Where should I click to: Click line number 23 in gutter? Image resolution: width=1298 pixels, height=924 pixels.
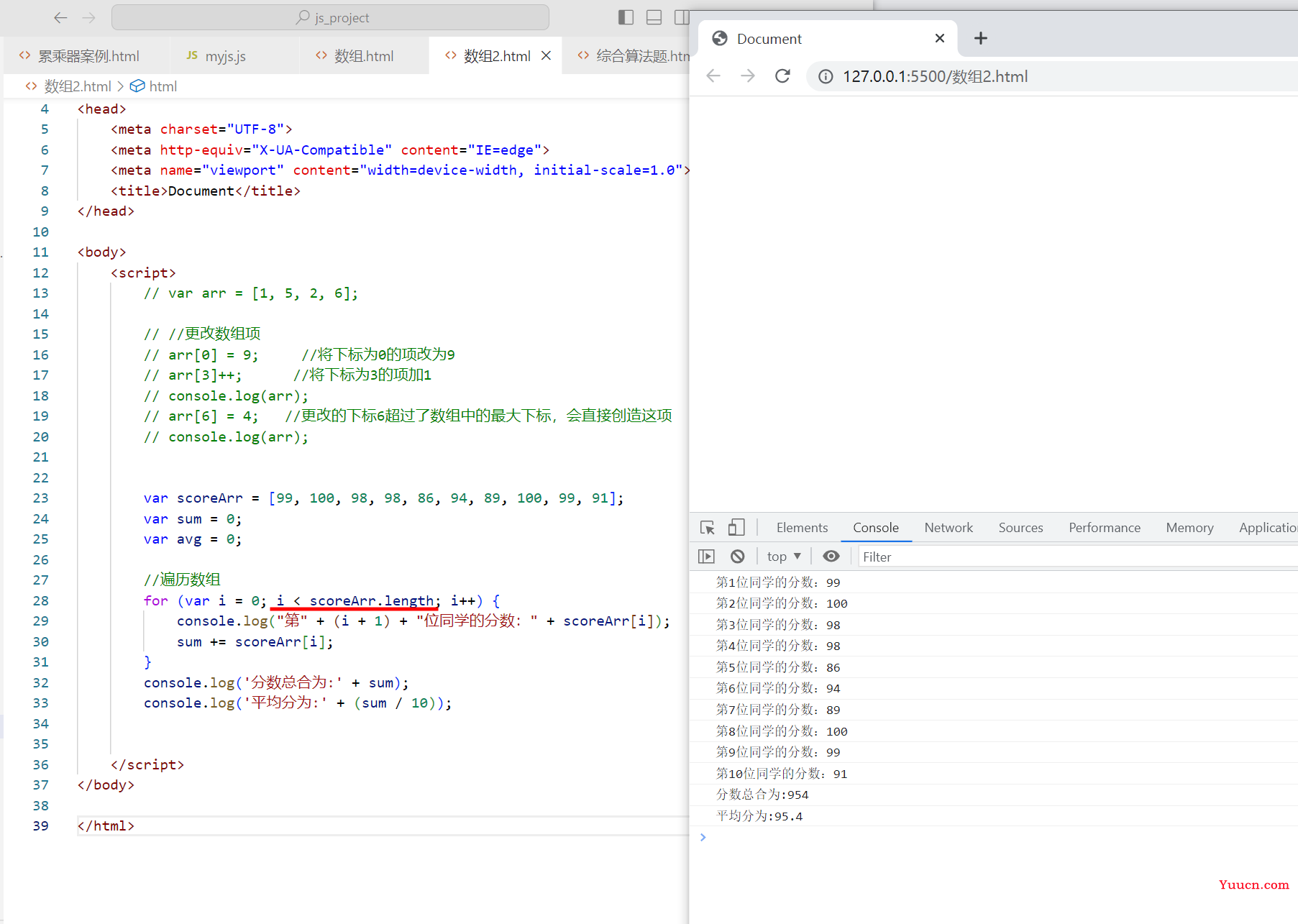(x=41, y=498)
